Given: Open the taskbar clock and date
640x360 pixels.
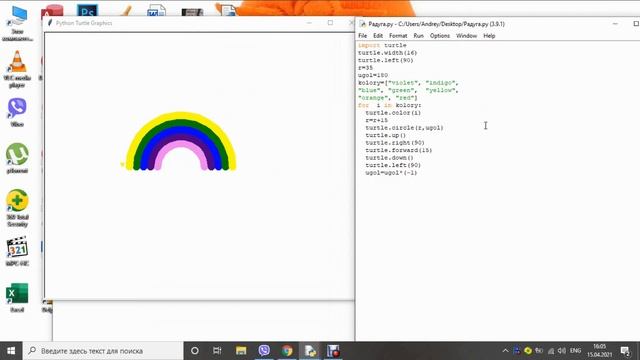Looking at the screenshot, I should pyautogui.click(x=600, y=351).
